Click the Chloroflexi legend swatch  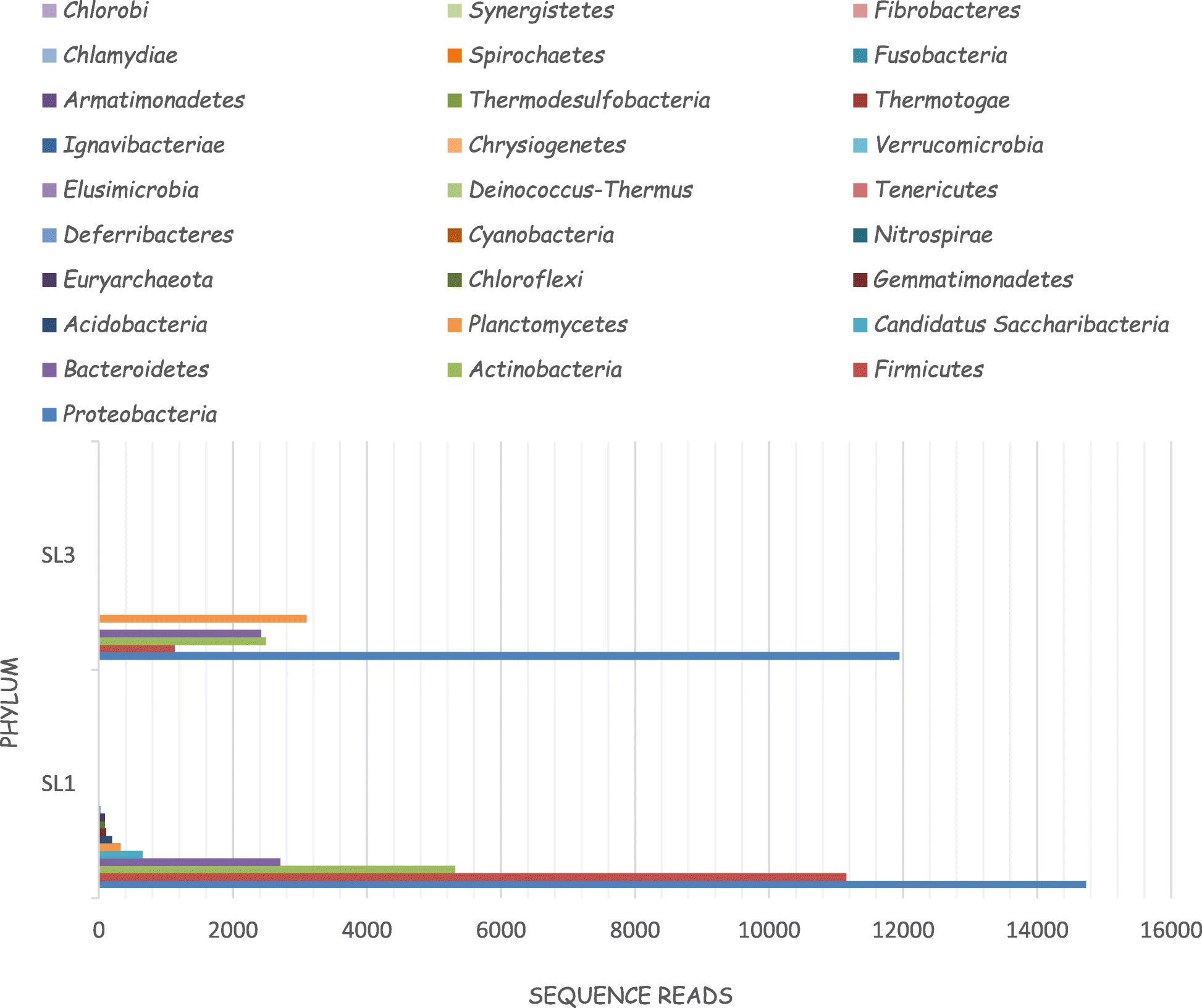point(455,280)
